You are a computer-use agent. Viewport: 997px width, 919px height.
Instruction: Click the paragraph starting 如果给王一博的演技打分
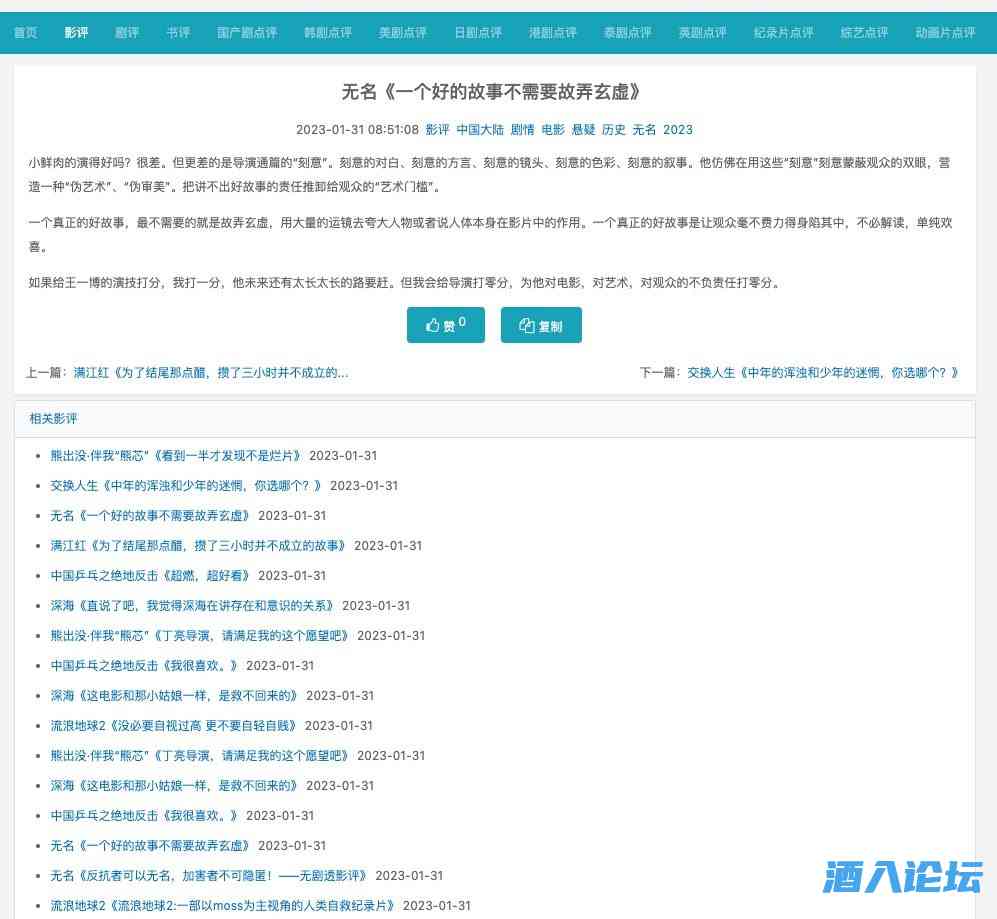[x=406, y=282]
